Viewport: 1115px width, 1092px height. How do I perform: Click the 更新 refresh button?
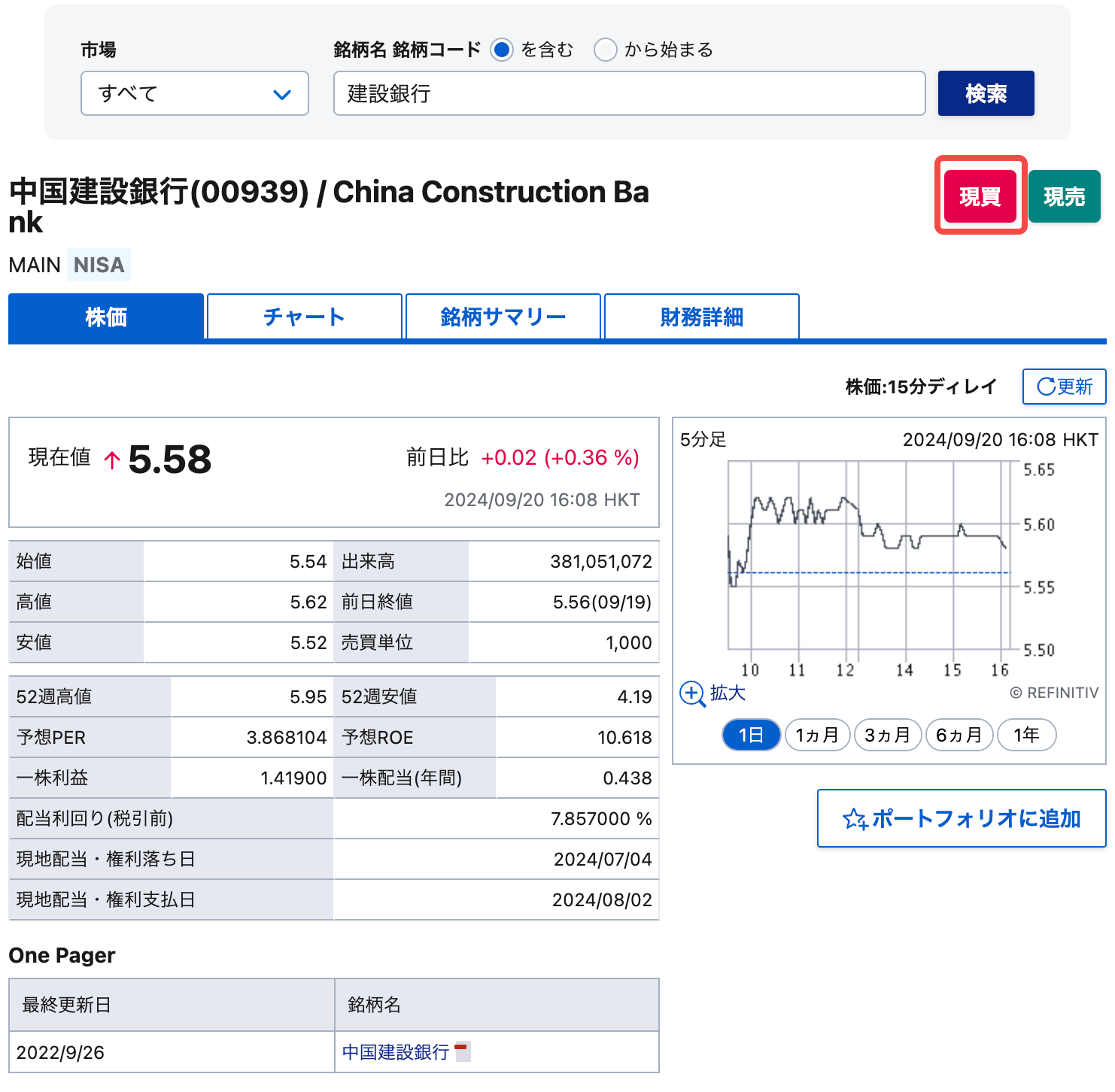click(1064, 387)
